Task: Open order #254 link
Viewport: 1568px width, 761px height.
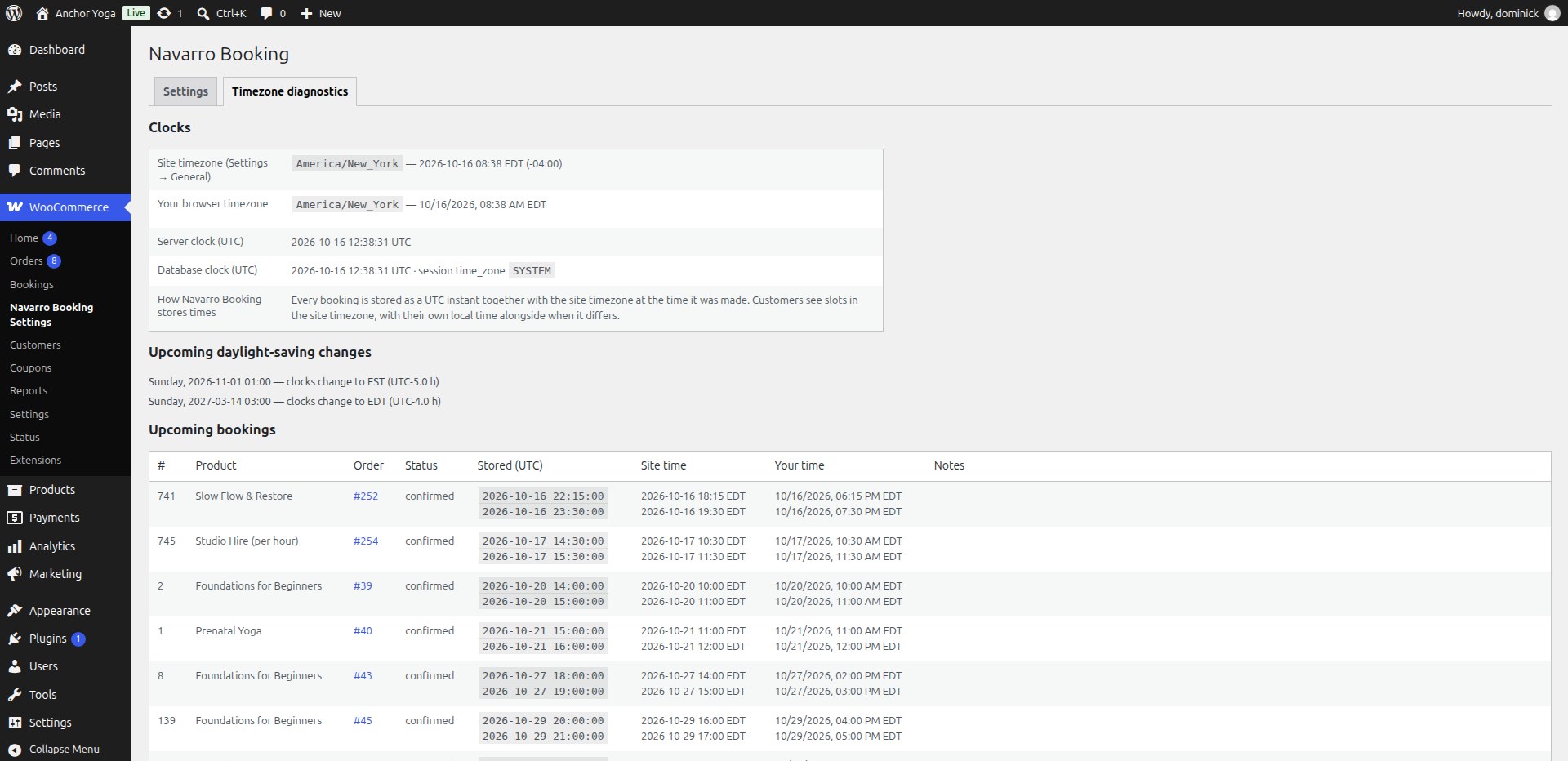Action: tap(366, 541)
